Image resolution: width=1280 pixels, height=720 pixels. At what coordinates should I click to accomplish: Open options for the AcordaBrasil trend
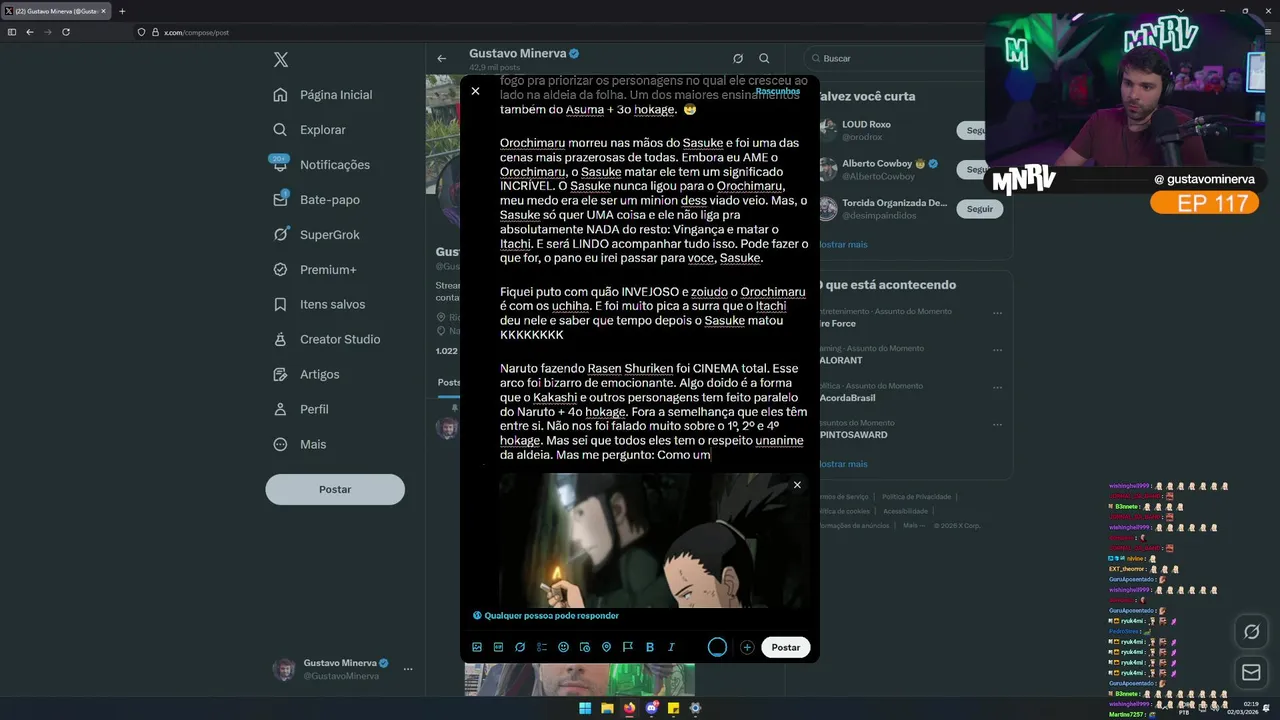(997, 387)
